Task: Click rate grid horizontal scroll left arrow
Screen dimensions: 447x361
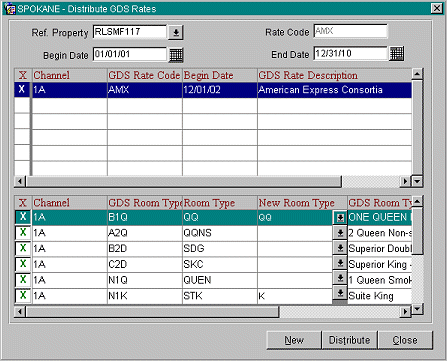Action: 20,181
